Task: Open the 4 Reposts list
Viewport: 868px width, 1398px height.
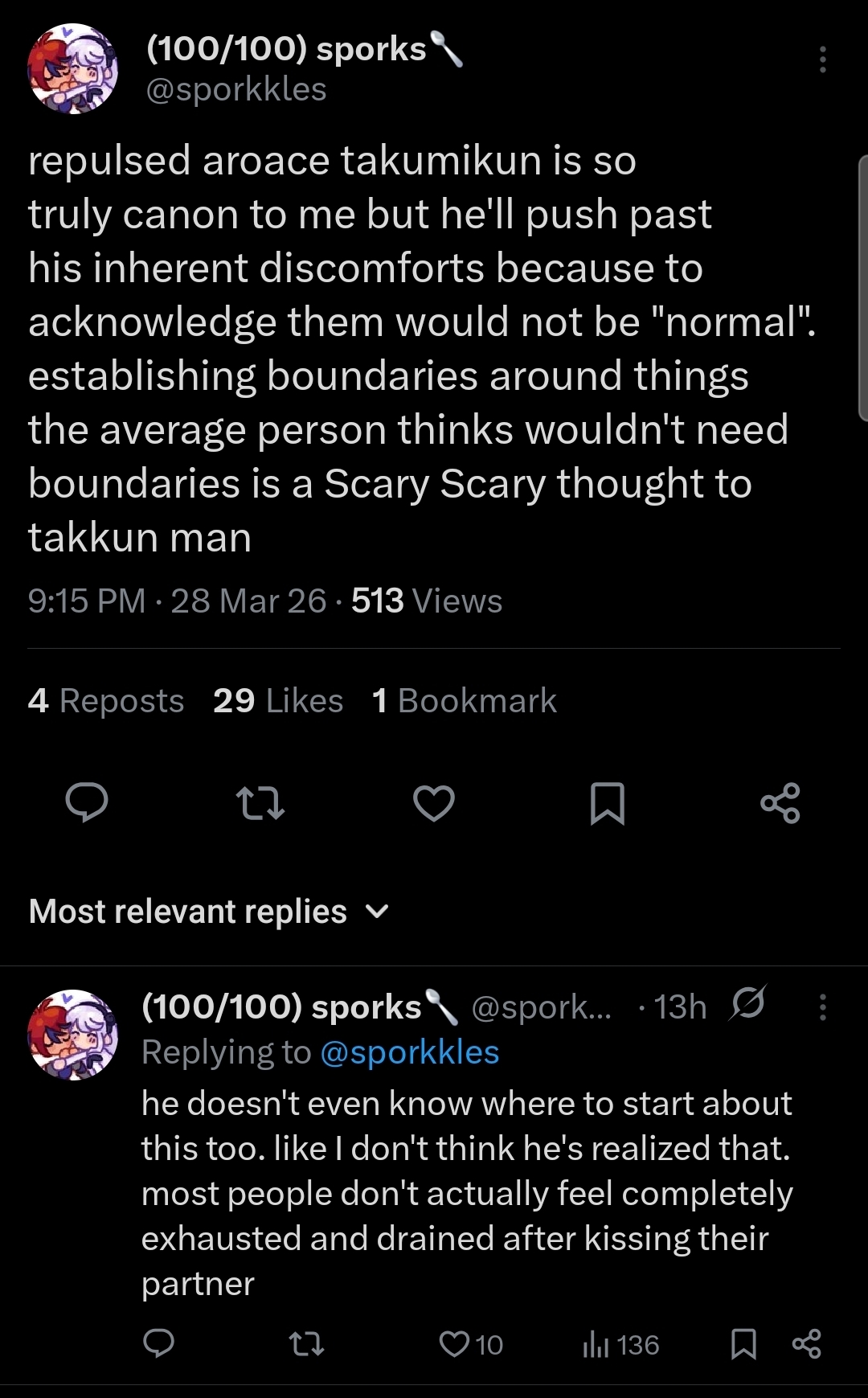Action: (x=106, y=701)
